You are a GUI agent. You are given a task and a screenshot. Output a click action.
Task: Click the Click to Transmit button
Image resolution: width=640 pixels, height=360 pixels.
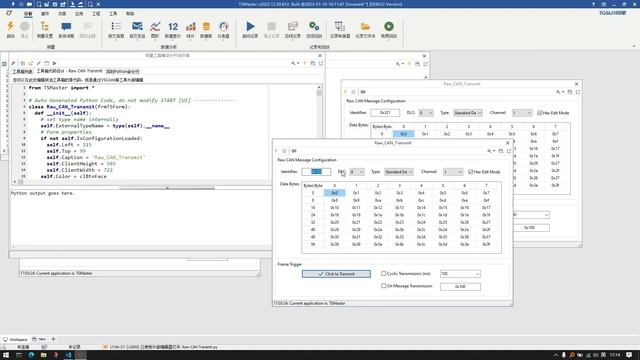coord(336,274)
